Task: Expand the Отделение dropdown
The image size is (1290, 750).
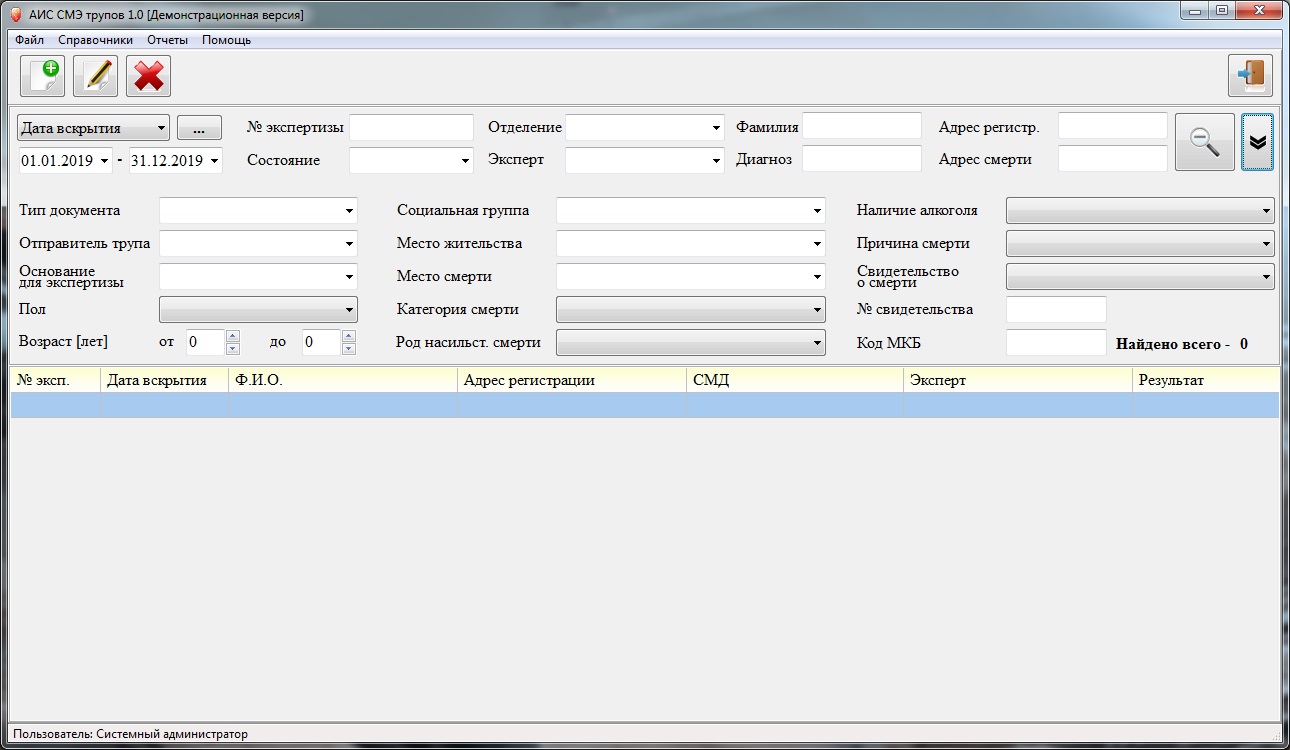Action: pos(716,128)
